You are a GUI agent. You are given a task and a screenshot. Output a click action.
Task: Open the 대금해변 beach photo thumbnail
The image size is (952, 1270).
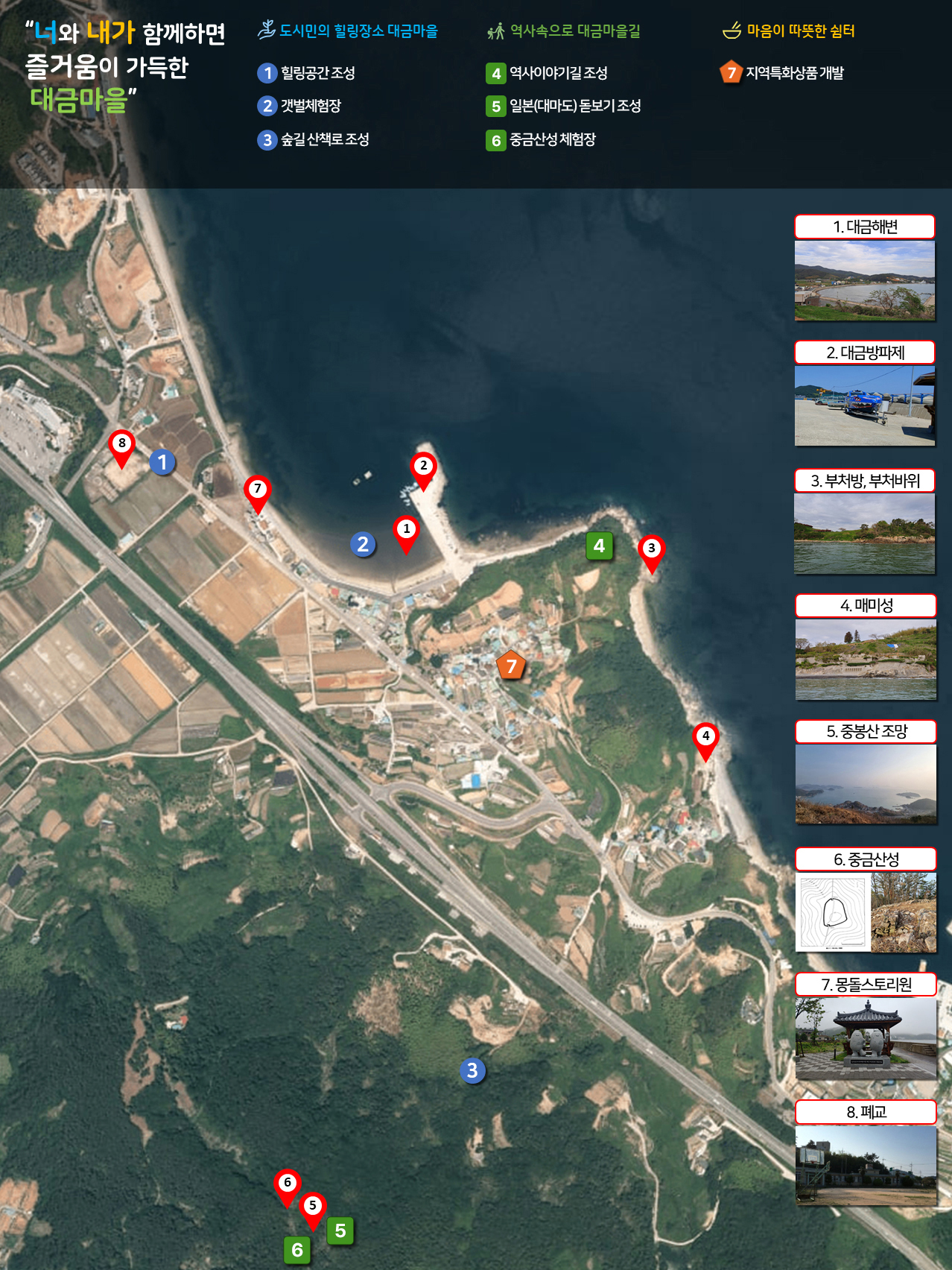(x=865, y=281)
